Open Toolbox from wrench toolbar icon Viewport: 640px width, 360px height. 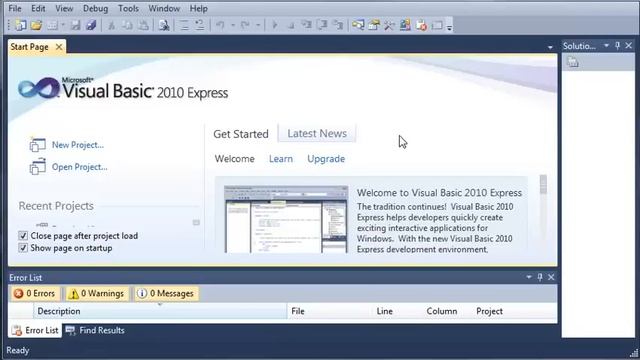[389, 25]
